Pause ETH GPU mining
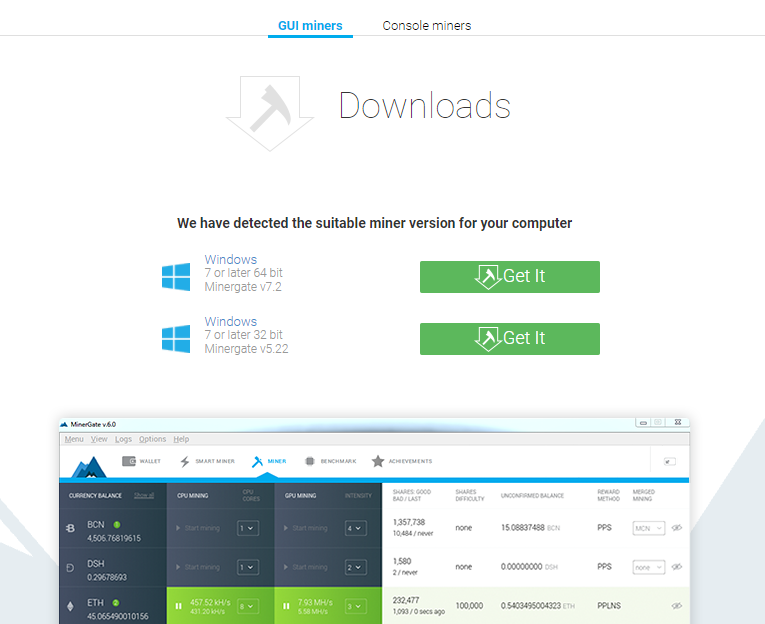The width and height of the screenshot is (765, 624). (286, 606)
